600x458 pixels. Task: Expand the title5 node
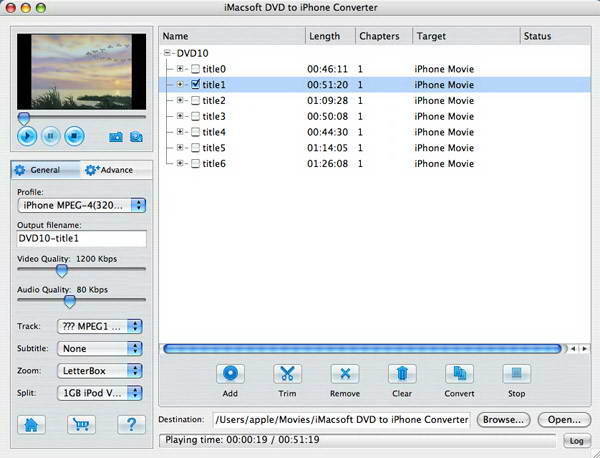pyautogui.click(x=180, y=148)
